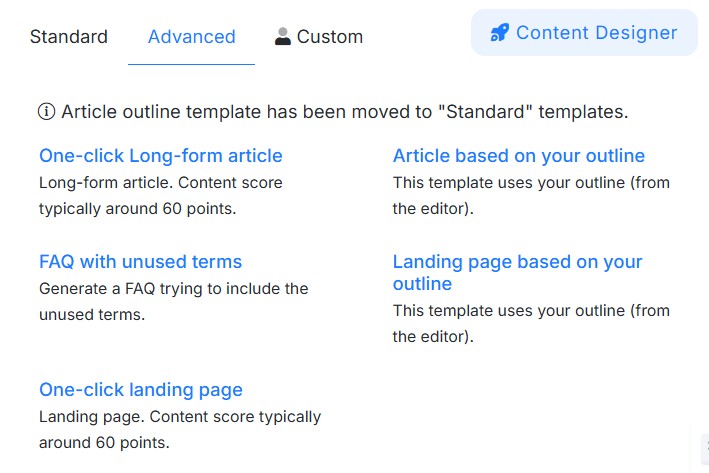The height and width of the screenshot is (473, 709).
Task: Open the Content Designer button
Action: [584, 33]
